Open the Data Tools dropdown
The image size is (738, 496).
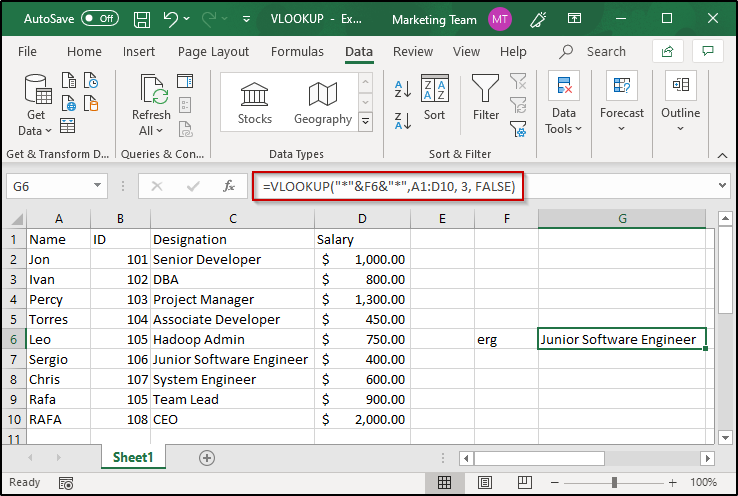(563, 103)
